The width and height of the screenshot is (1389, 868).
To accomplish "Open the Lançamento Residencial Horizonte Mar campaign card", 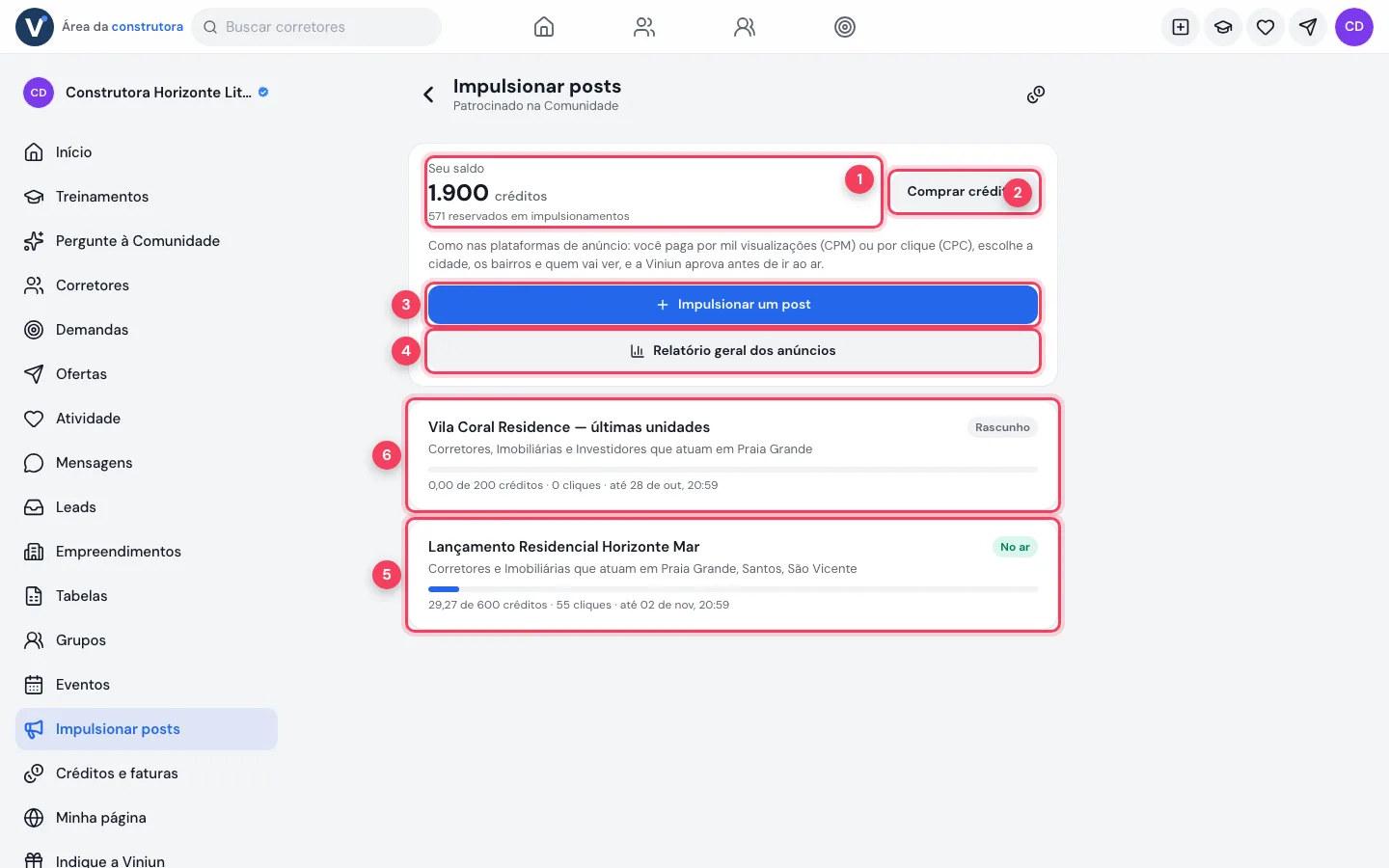I will pyautogui.click(x=733, y=575).
